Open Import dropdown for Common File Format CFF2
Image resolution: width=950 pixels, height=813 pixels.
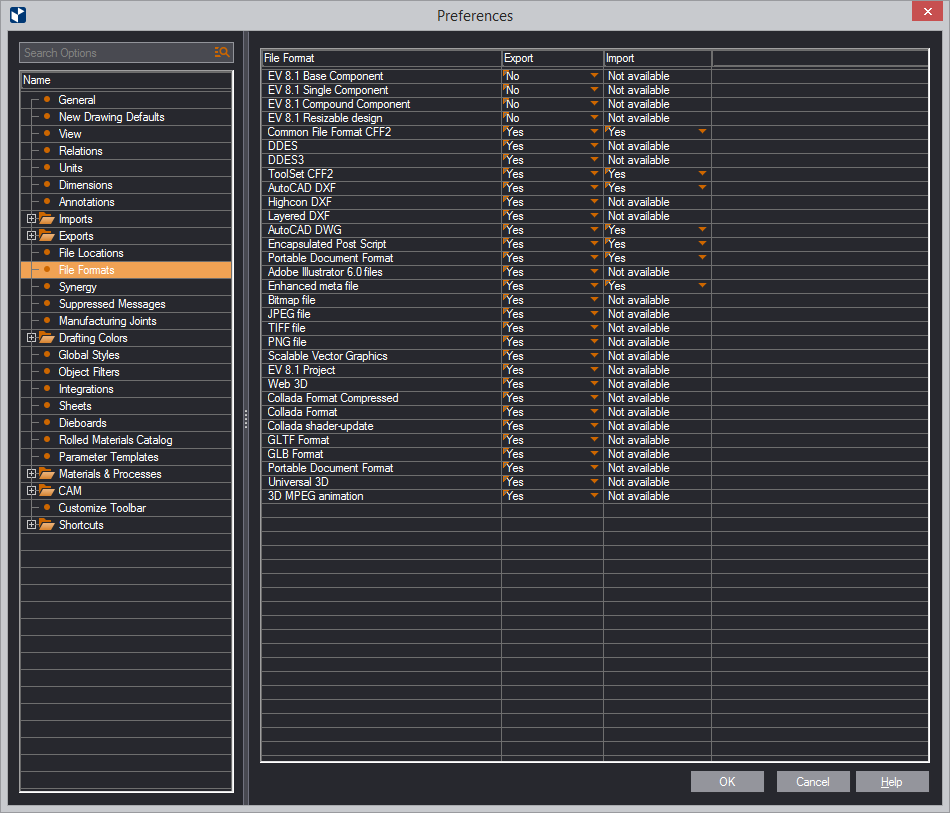click(x=702, y=131)
